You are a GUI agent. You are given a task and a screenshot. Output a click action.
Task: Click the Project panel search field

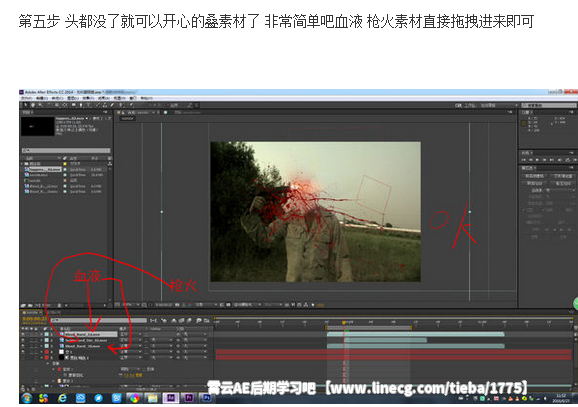click(x=66, y=150)
